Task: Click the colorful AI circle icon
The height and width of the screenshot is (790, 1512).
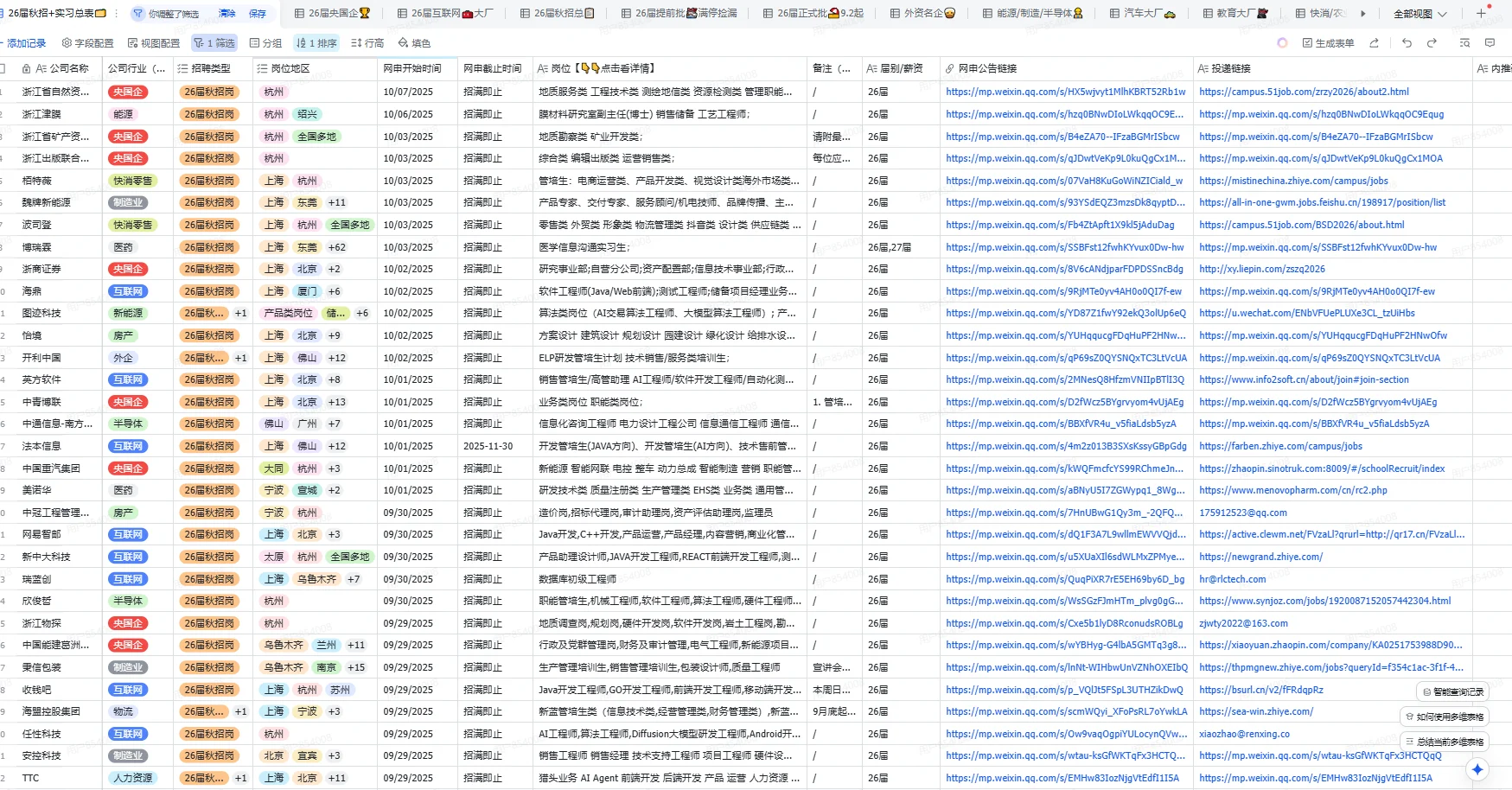Action: 1282,43
